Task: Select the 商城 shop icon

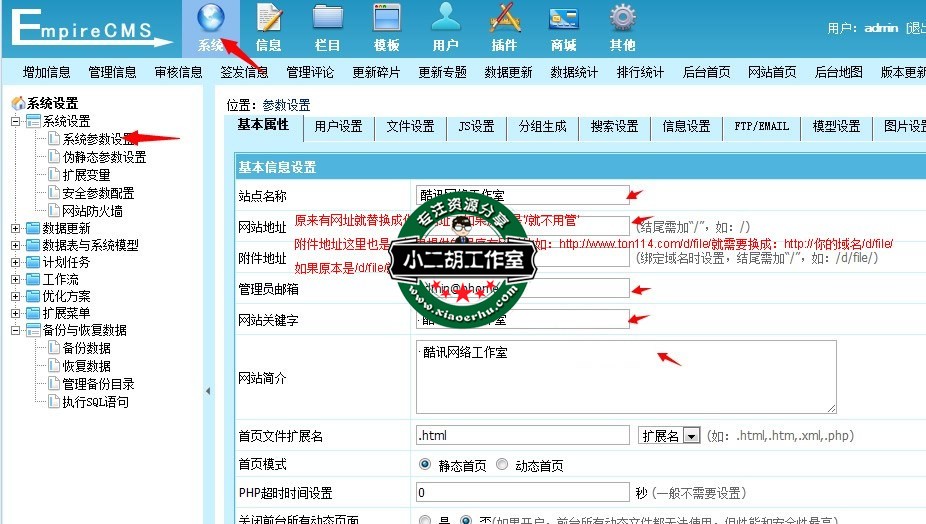Action: tap(563, 20)
